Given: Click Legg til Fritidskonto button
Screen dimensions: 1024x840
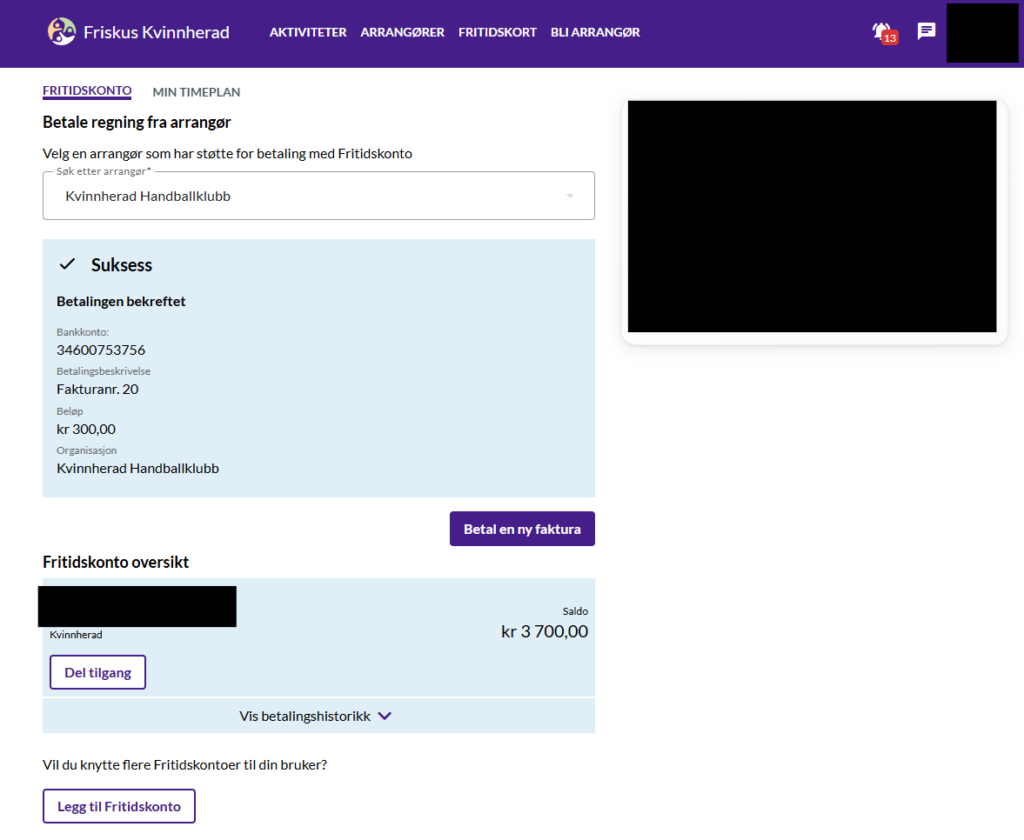Looking at the screenshot, I should (119, 807).
